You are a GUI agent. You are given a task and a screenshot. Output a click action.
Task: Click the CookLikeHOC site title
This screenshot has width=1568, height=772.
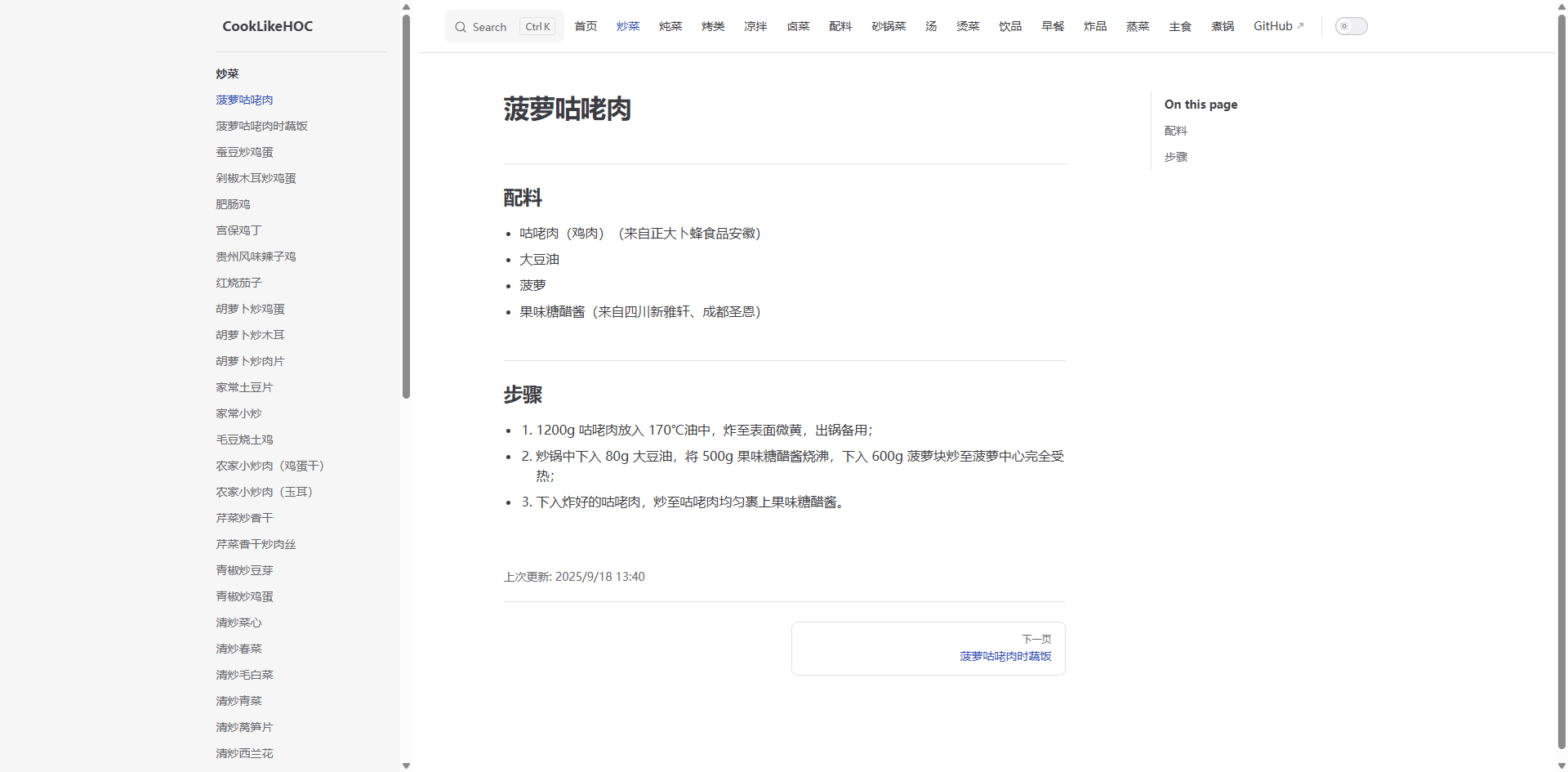point(268,26)
